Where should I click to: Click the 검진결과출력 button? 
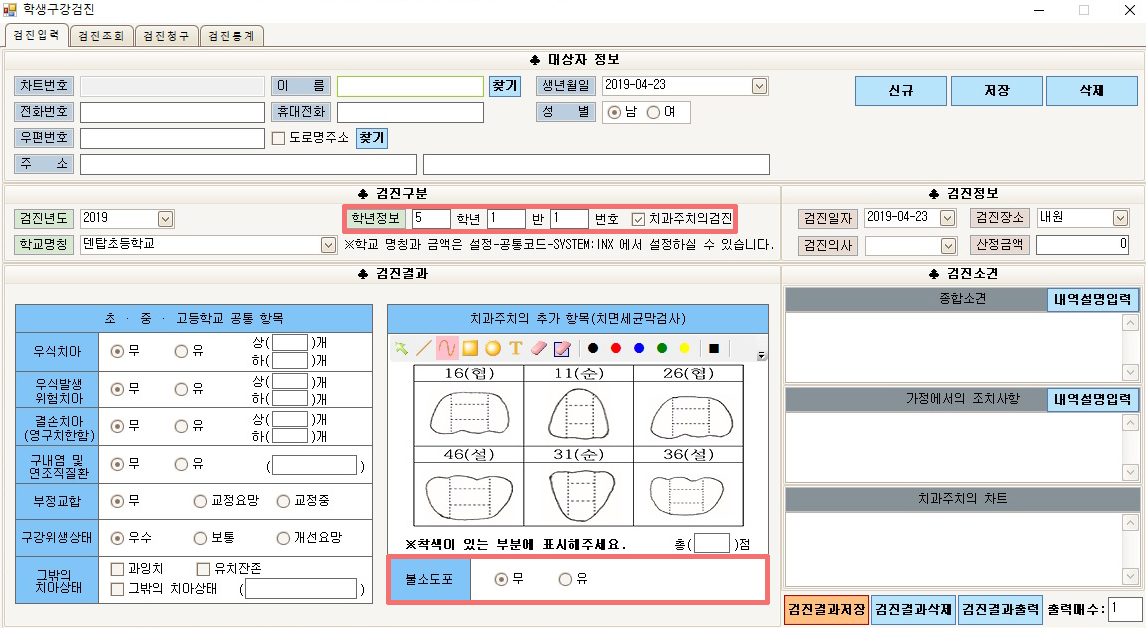click(x=1000, y=609)
